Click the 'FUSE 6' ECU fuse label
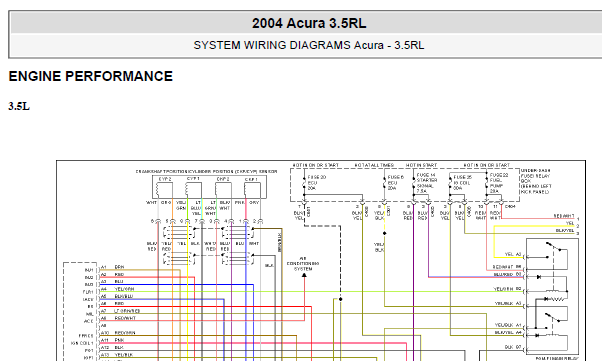This screenshot has height=361, width=602. 396,183
